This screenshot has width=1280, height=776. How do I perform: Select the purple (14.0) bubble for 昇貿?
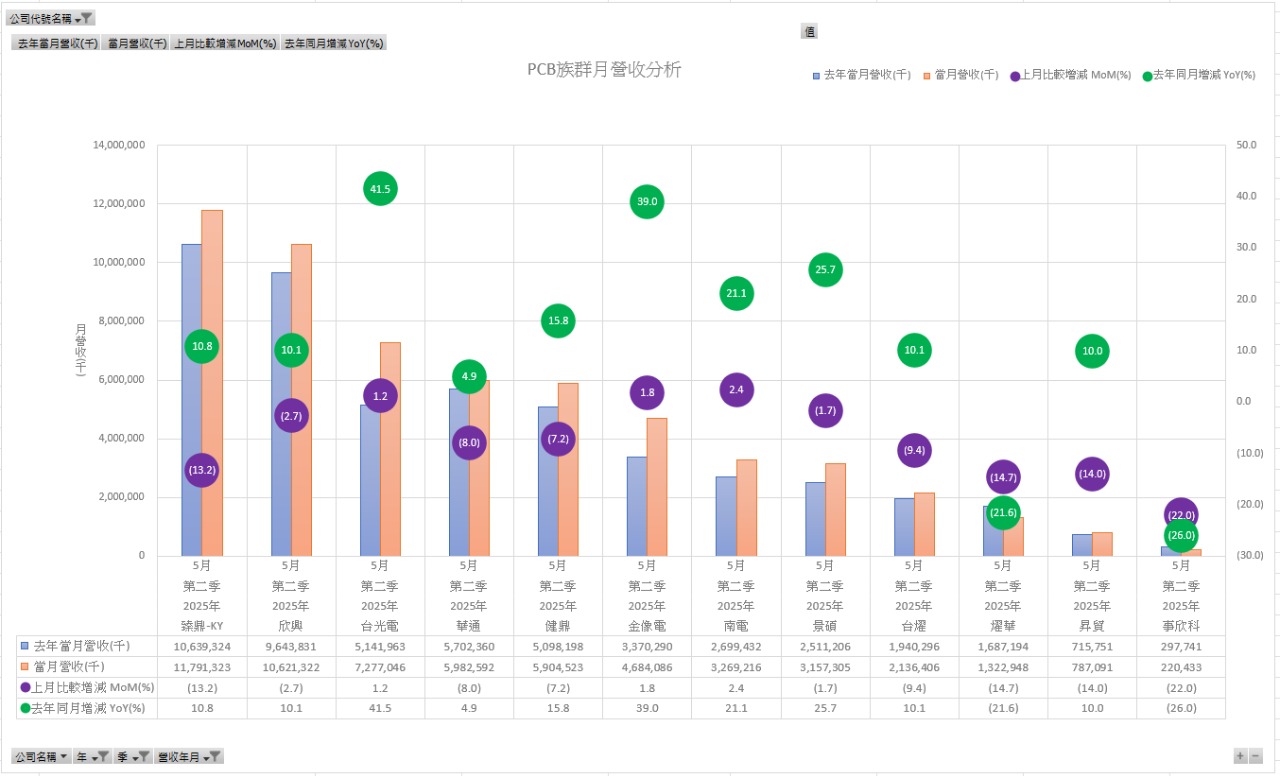pos(1092,474)
